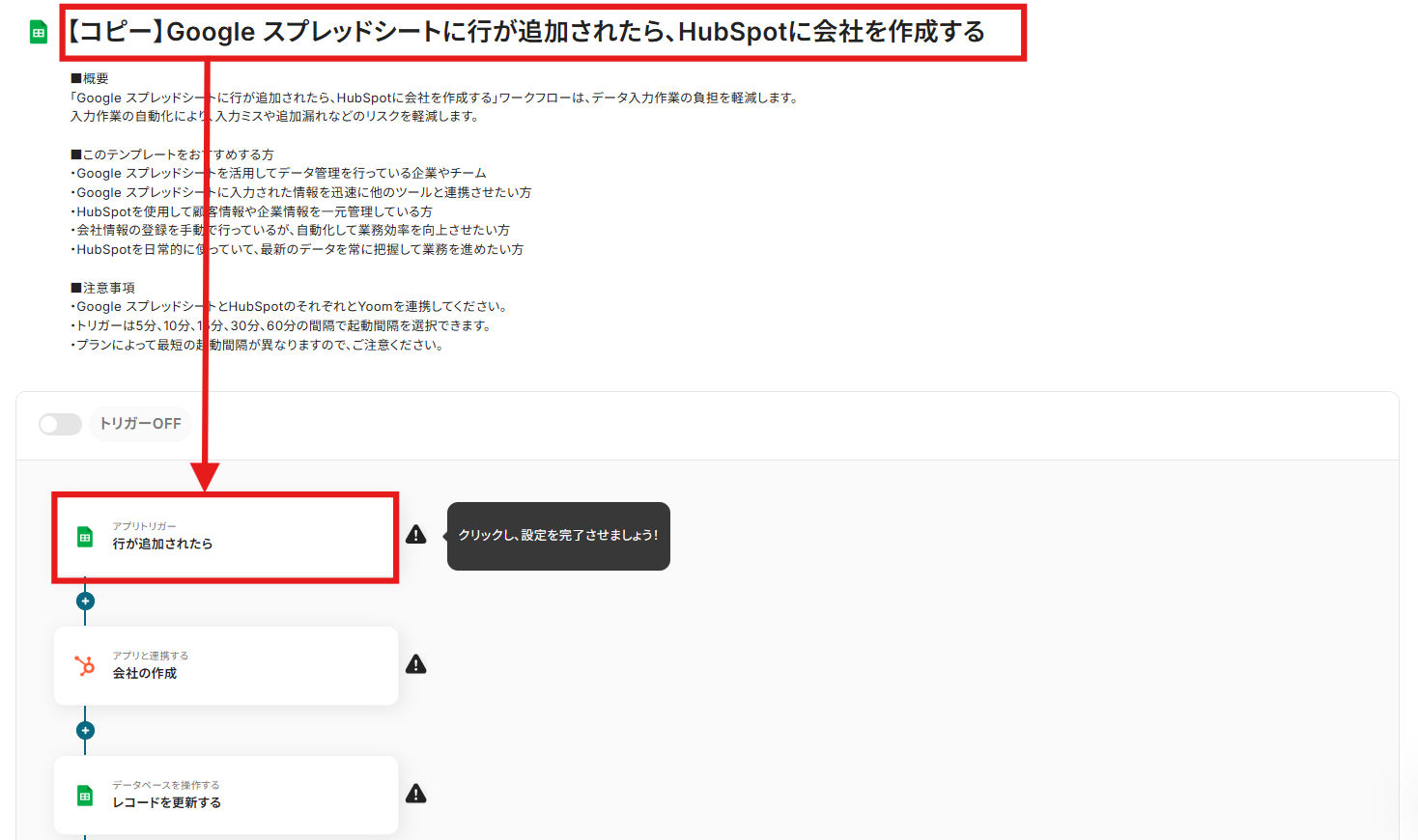Open the レコードを更新する step card
1418x840 pixels.
[226, 796]
